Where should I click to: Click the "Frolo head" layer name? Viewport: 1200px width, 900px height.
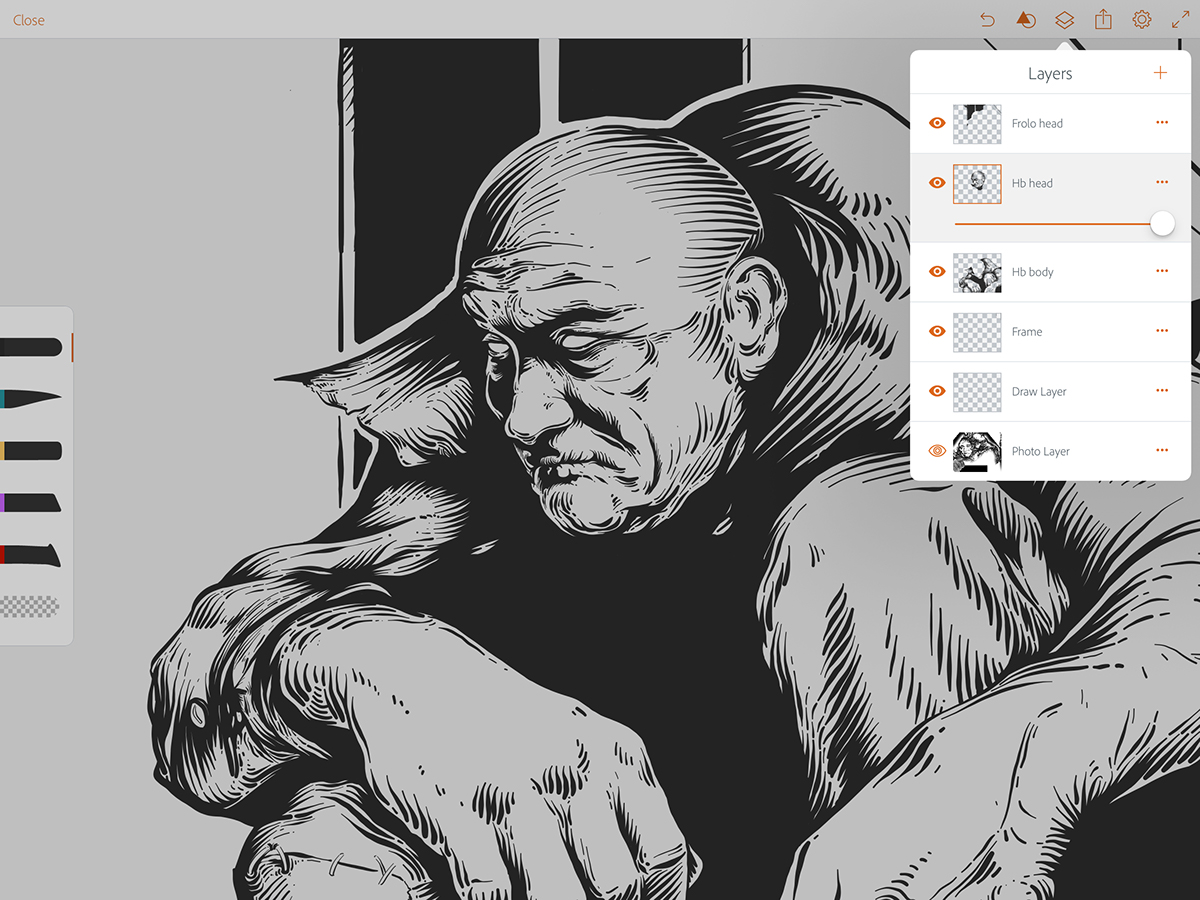[x=1037, y=124]
